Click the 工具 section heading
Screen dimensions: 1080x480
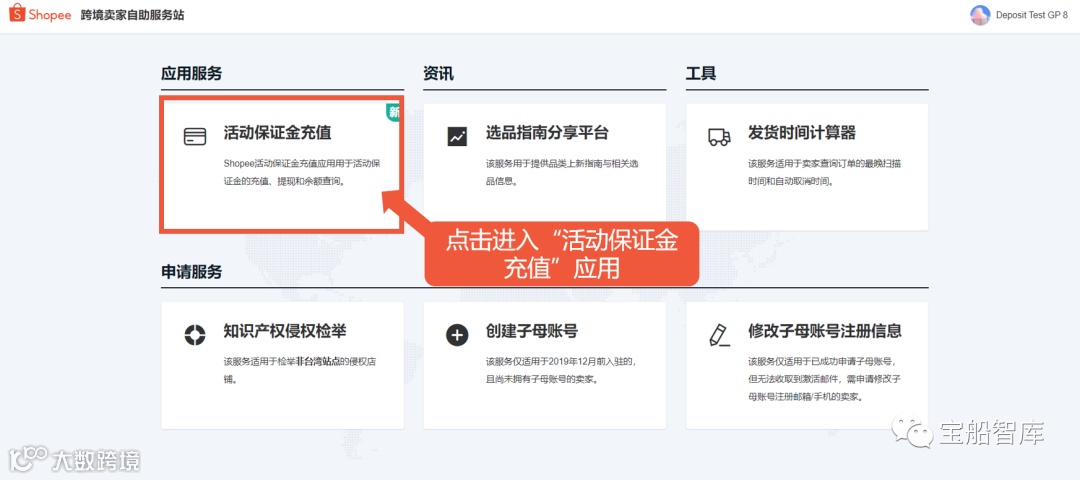click(x=701, y=74)
